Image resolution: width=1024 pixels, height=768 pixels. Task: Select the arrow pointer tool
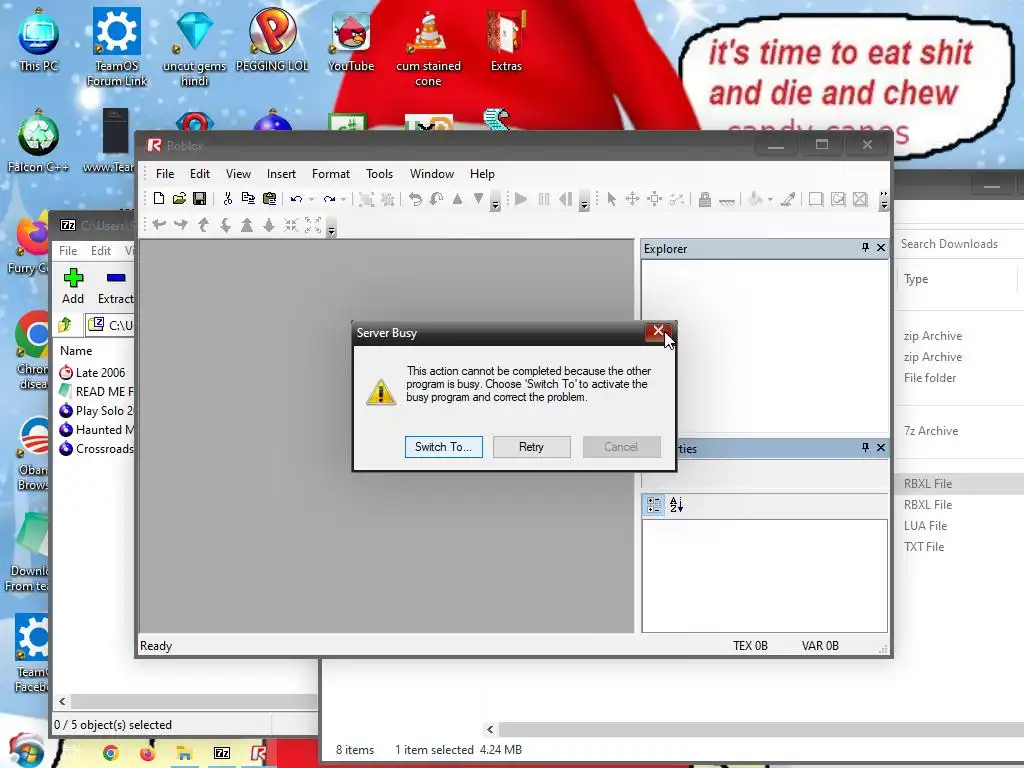click(612, 199)
